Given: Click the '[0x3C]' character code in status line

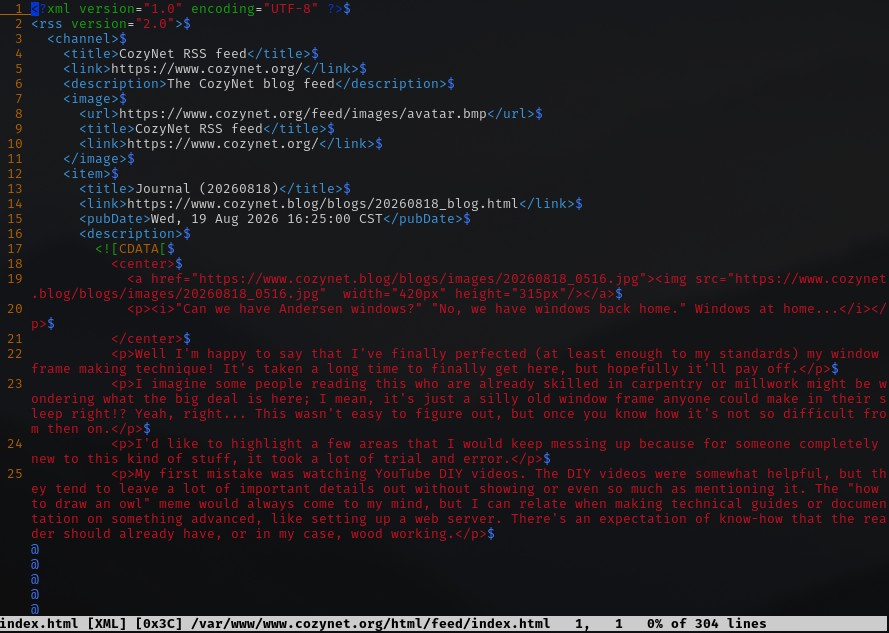Looking at the screenshot, I should click(x=159, y=624).
